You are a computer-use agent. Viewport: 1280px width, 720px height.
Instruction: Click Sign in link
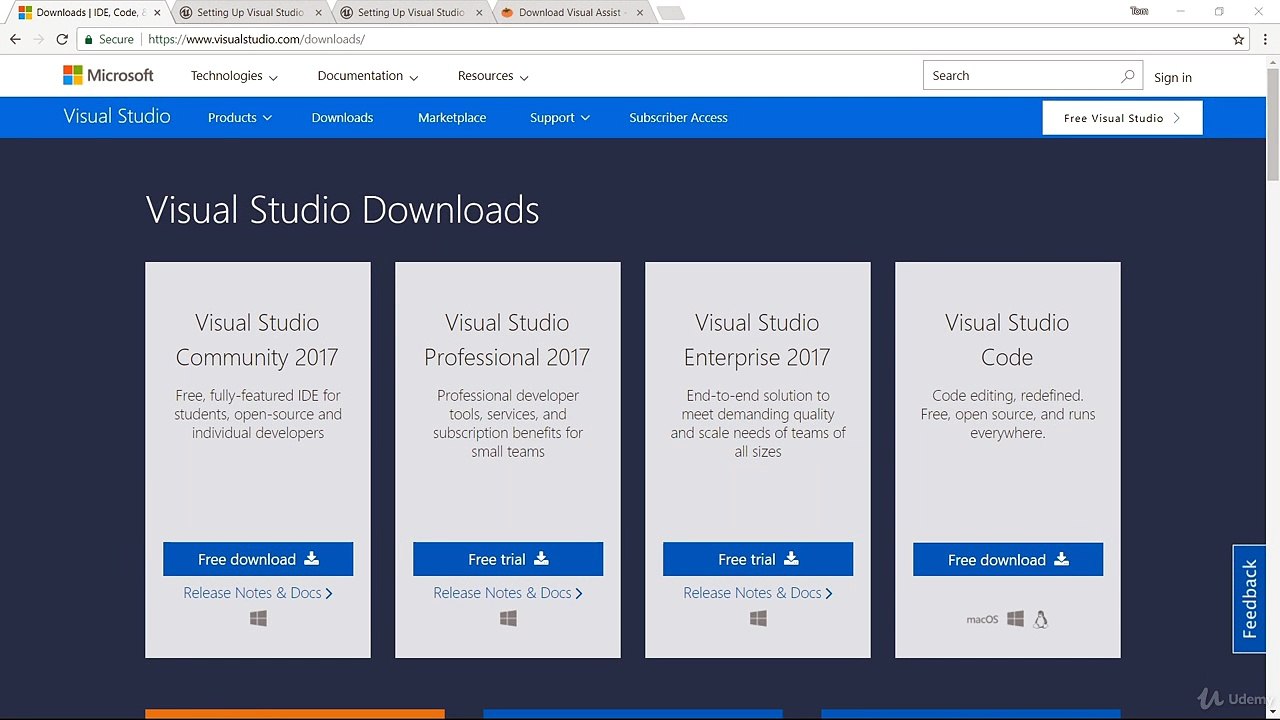pos(1172,77)
